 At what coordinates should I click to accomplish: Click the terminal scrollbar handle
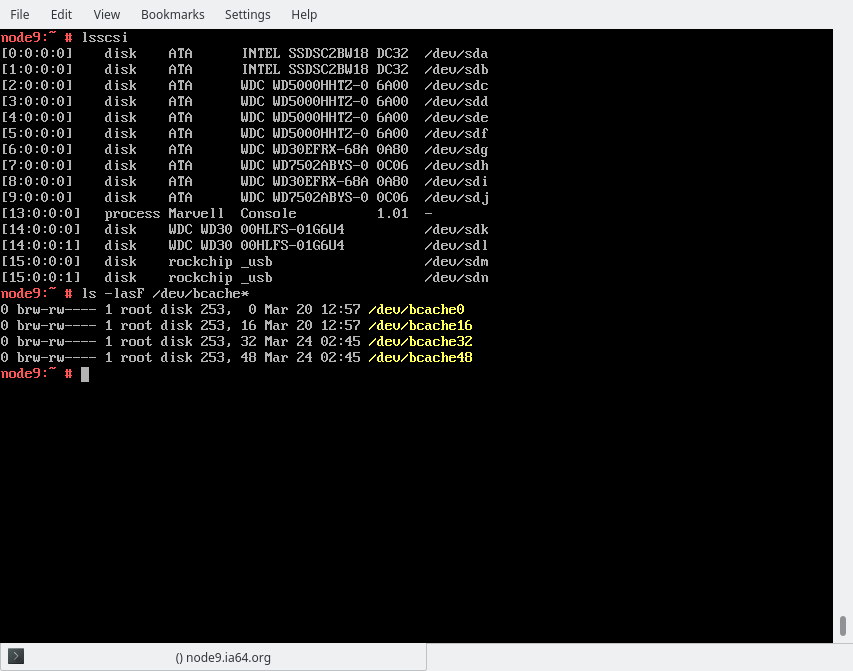coord(843,626)
